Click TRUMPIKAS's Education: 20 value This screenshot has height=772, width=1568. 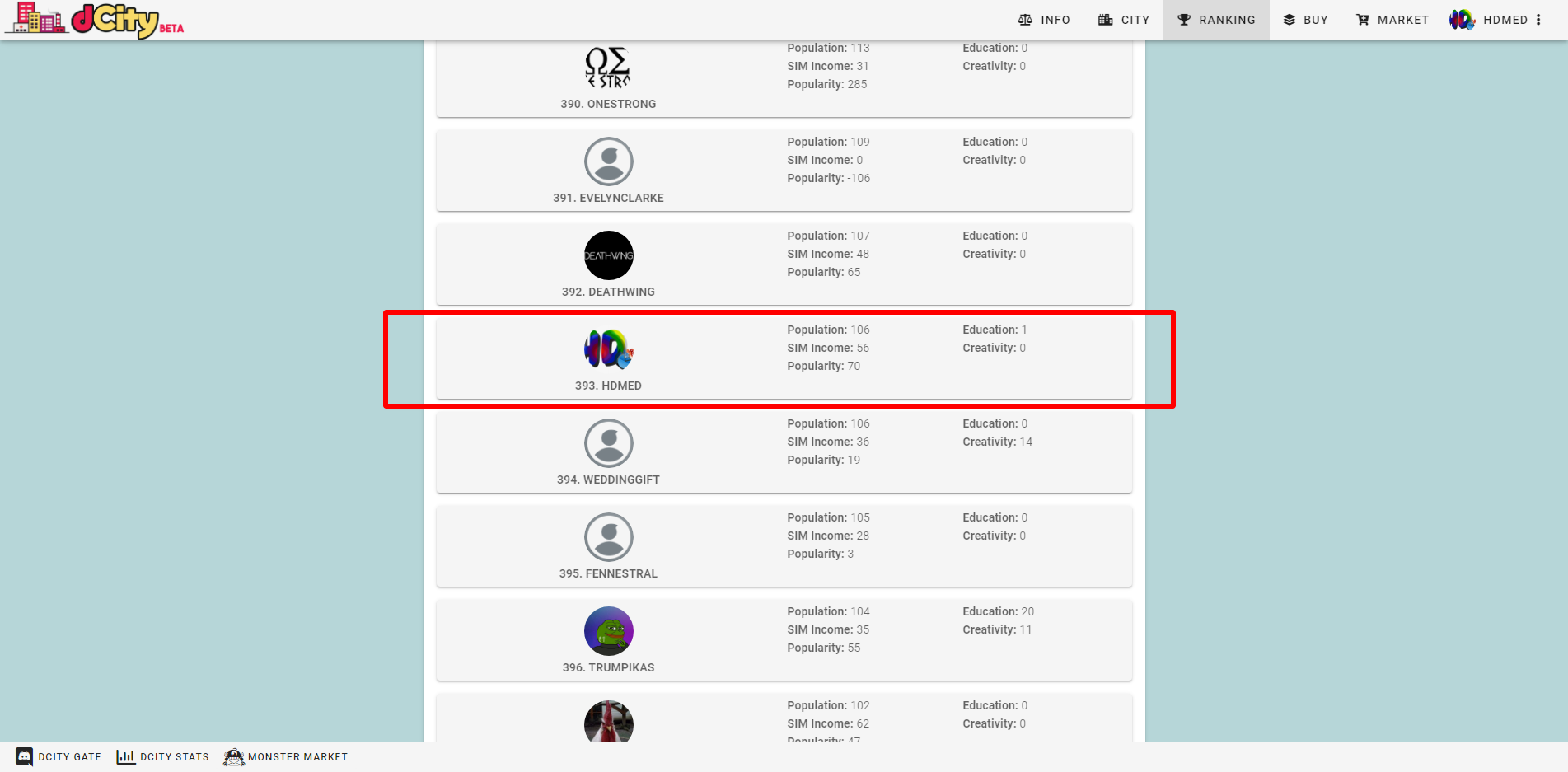click(x=998, y=611)
